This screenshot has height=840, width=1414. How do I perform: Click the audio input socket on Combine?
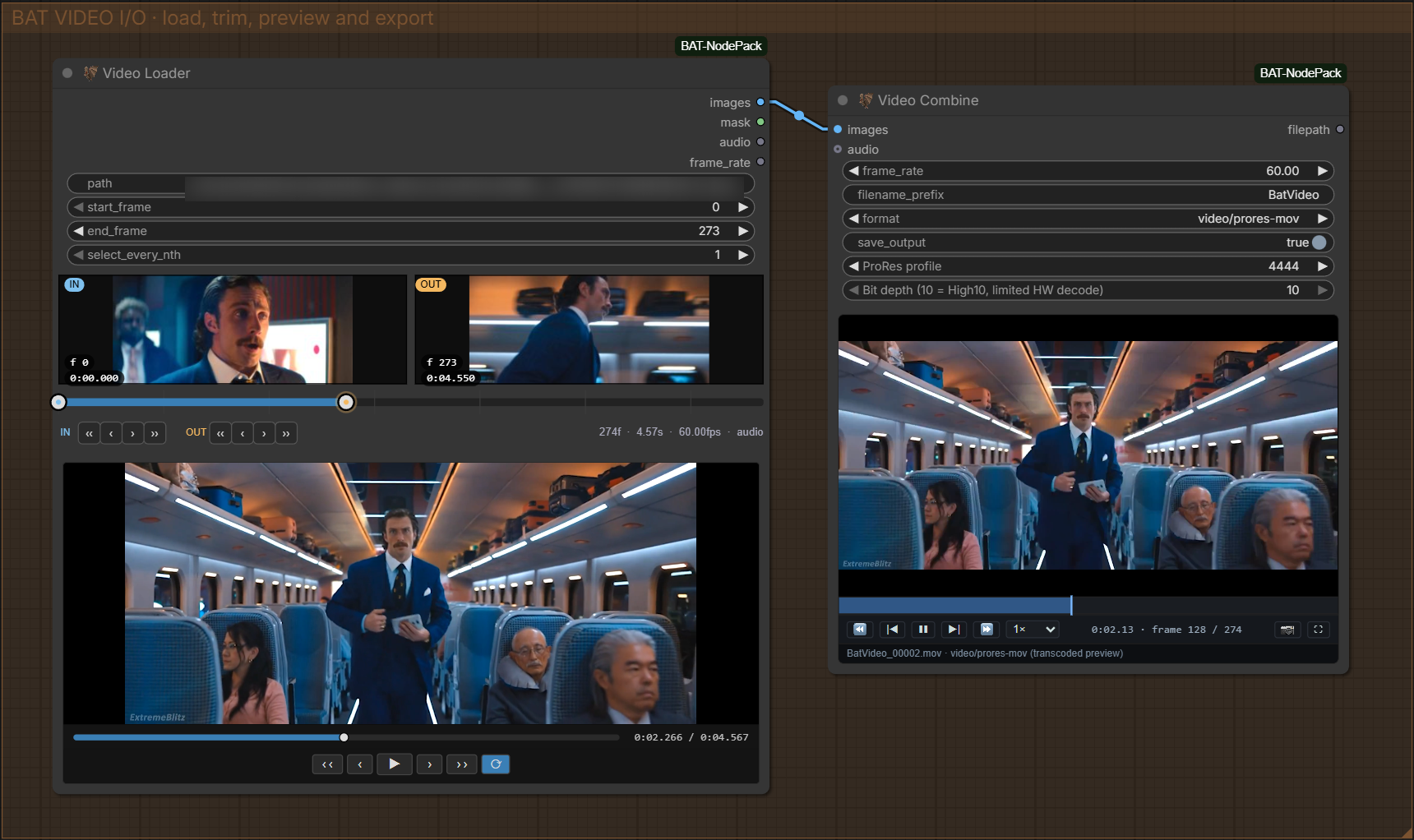(x=838, y=149)
